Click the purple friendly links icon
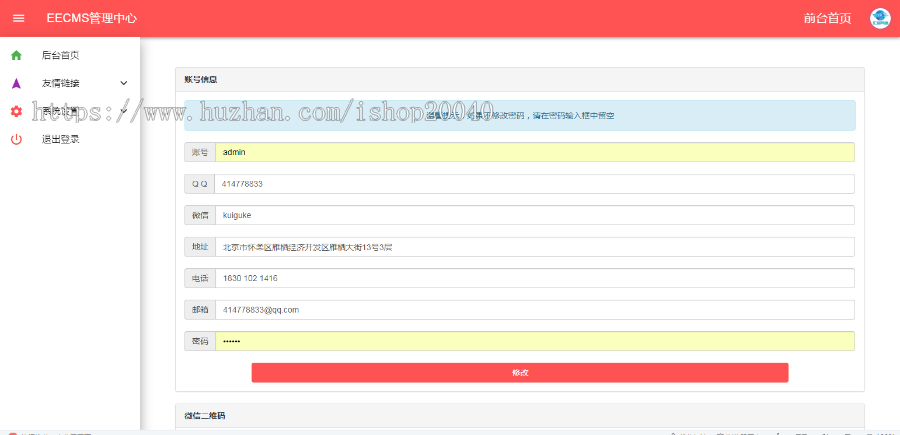The image size is (900, 435). 16,83
